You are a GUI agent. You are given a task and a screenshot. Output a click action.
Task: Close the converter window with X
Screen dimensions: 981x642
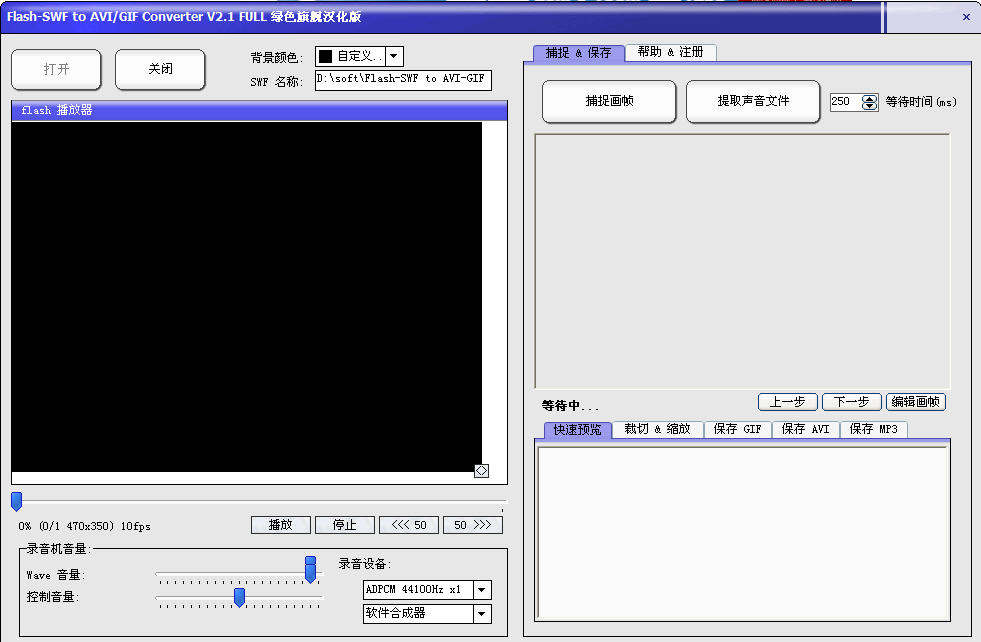[x=966, y=18]
